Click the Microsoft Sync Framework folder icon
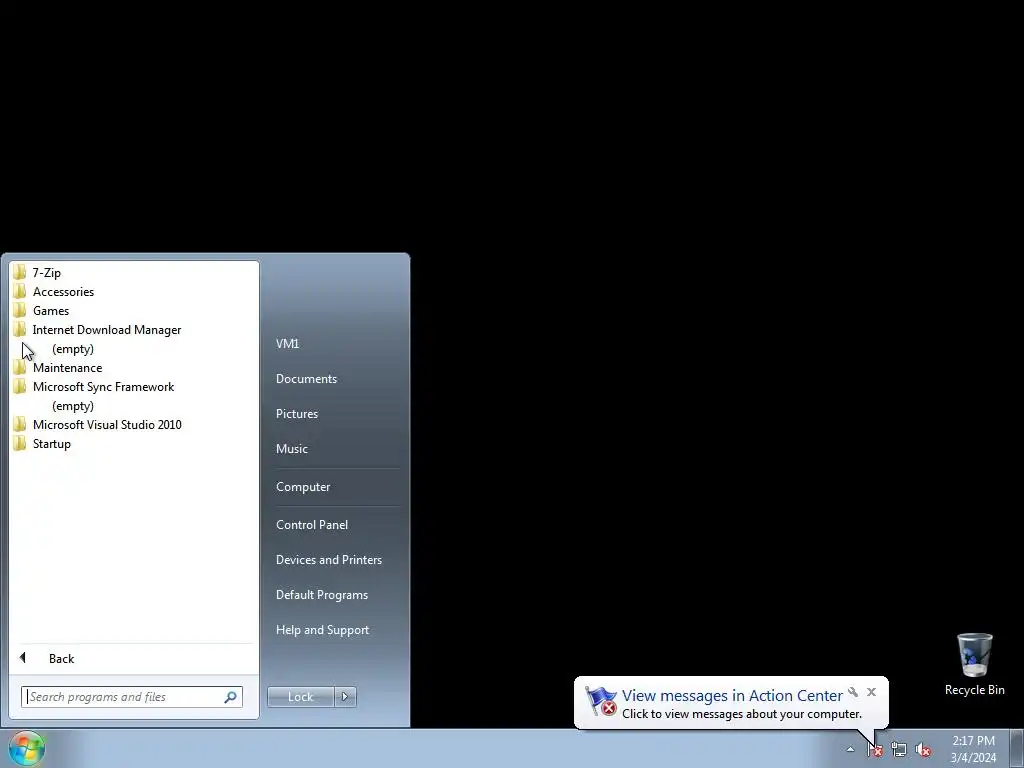The width and height of the screenshot is (1024, 768). (20, 386)
